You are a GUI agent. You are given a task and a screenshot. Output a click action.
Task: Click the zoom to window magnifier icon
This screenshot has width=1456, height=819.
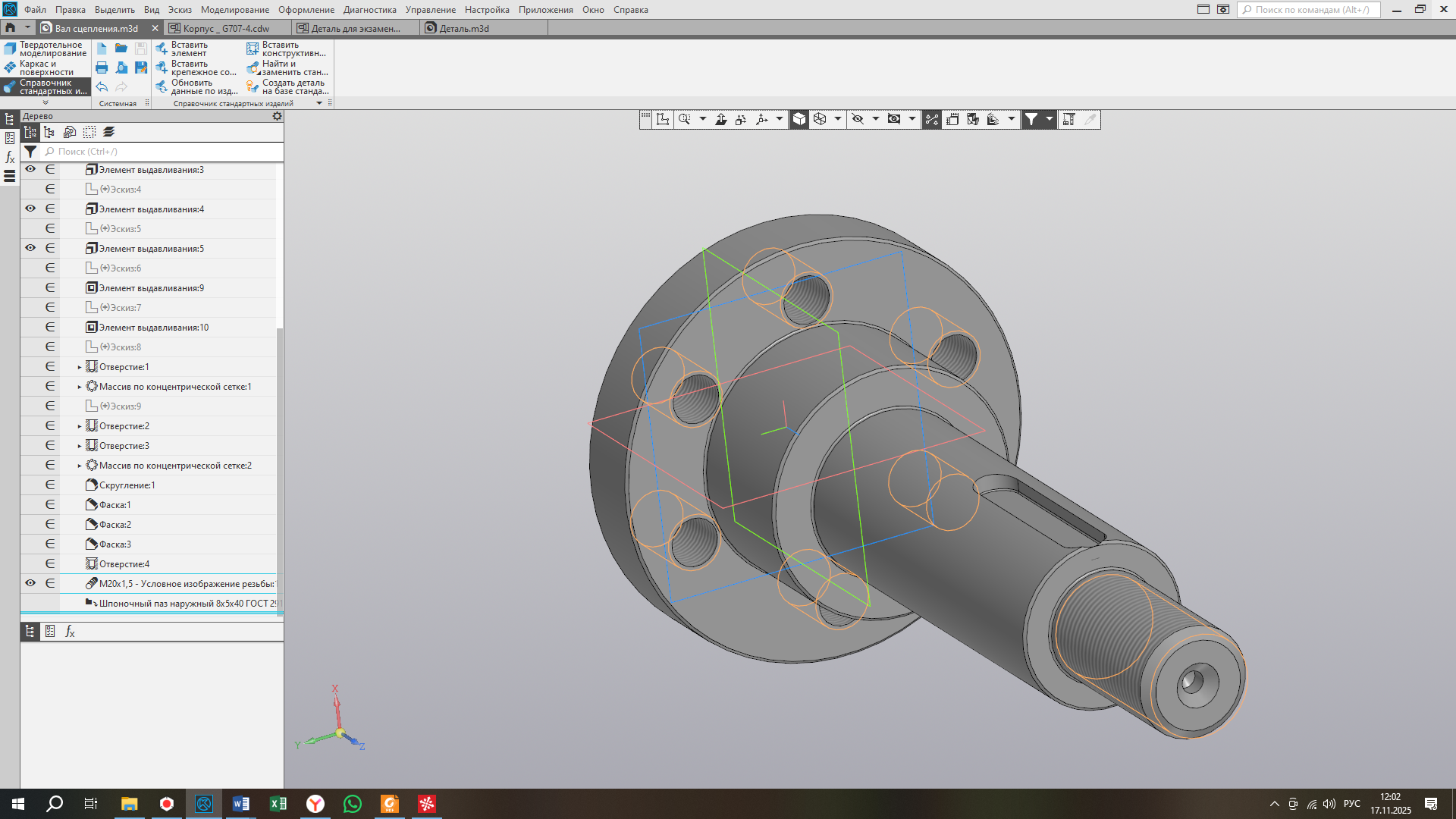pyautogui.click(x=684, y=119)
